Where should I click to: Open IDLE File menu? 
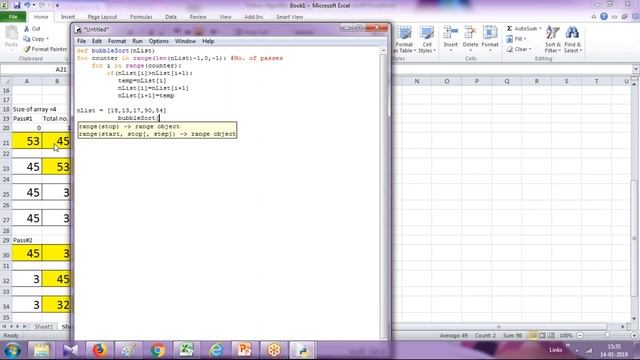point(81,41)
